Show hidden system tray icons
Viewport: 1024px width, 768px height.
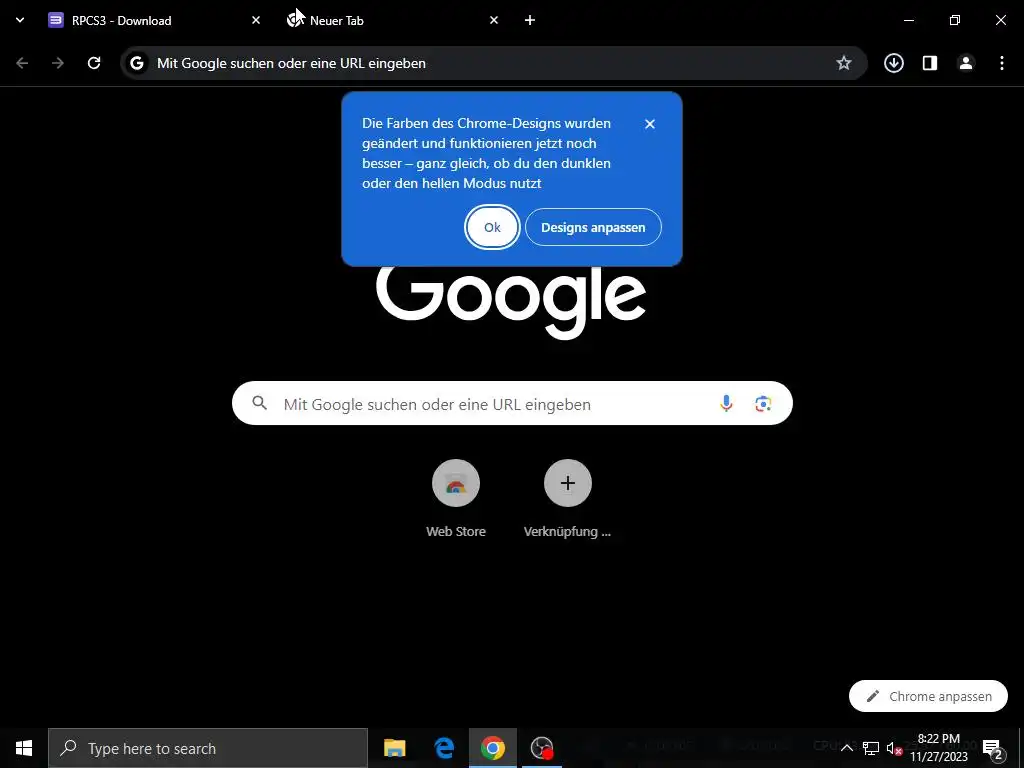(846, 748)
